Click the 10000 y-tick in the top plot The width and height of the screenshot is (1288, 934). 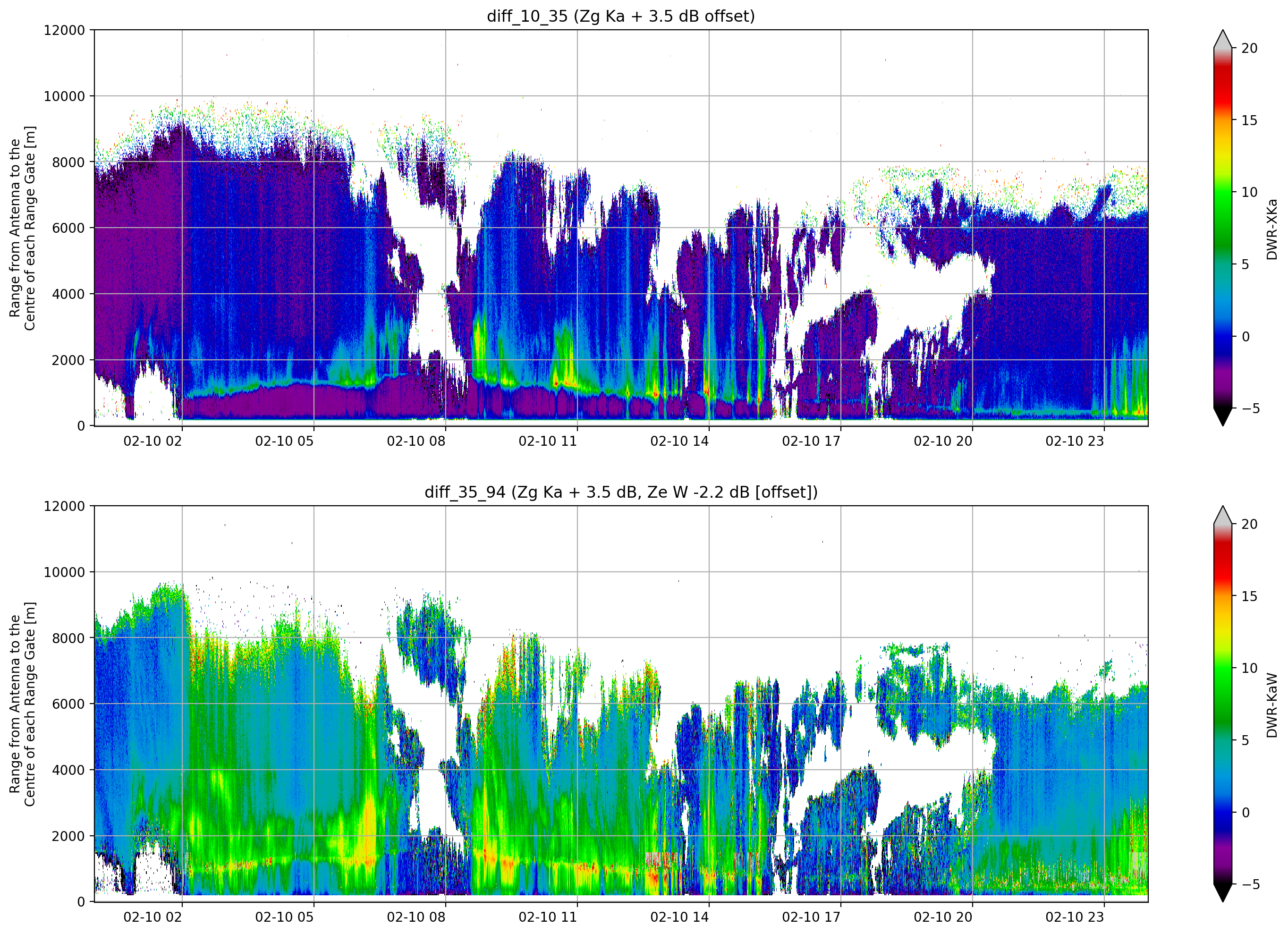click(64, 96)
